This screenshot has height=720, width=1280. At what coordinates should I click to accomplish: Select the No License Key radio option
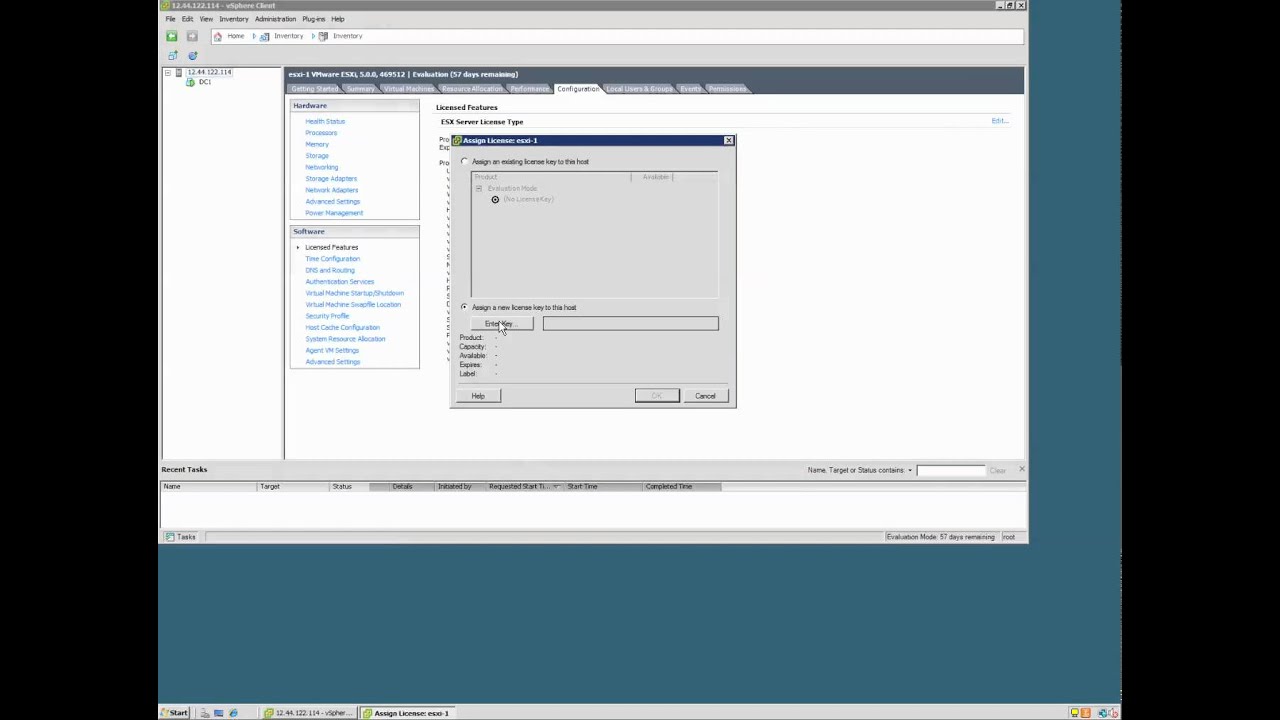(495, 199)
